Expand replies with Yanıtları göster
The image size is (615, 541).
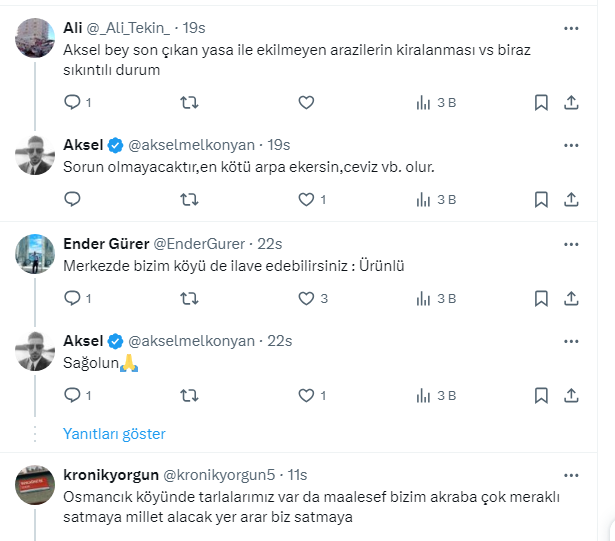(114, 434)
